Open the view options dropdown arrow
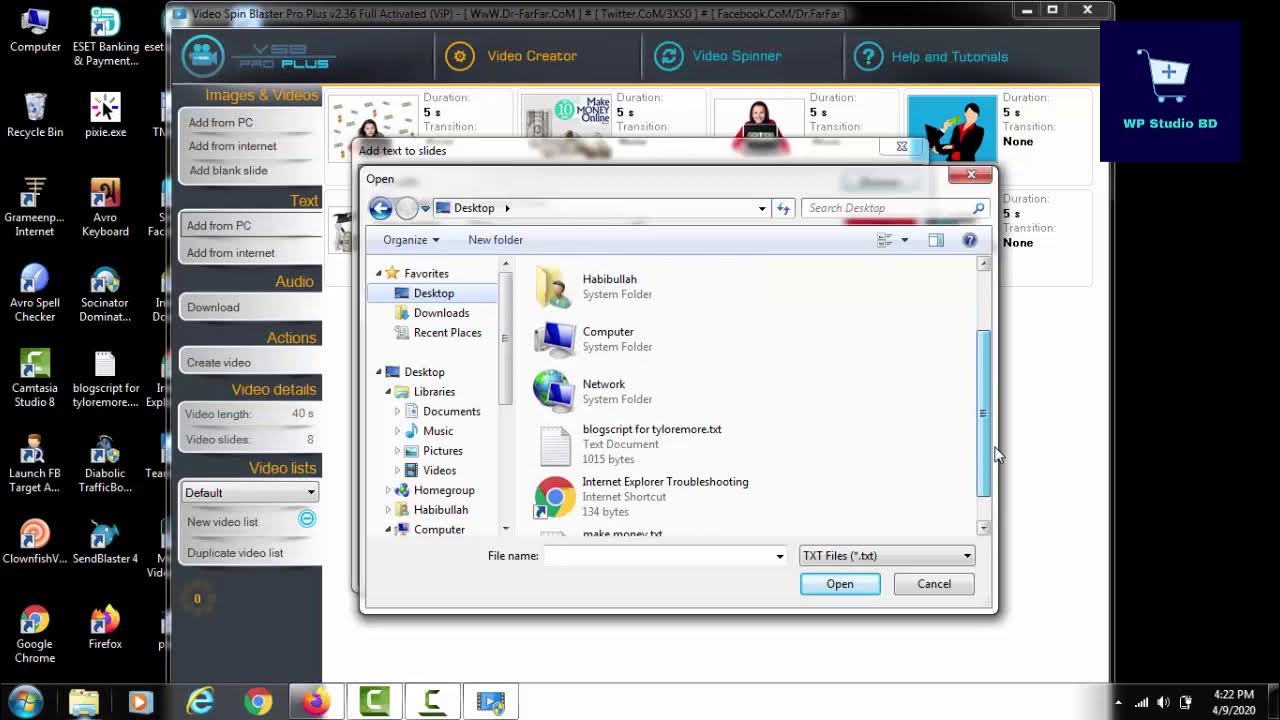The width and height of the screenshot is (1280, 720). (x=904, y=240)
